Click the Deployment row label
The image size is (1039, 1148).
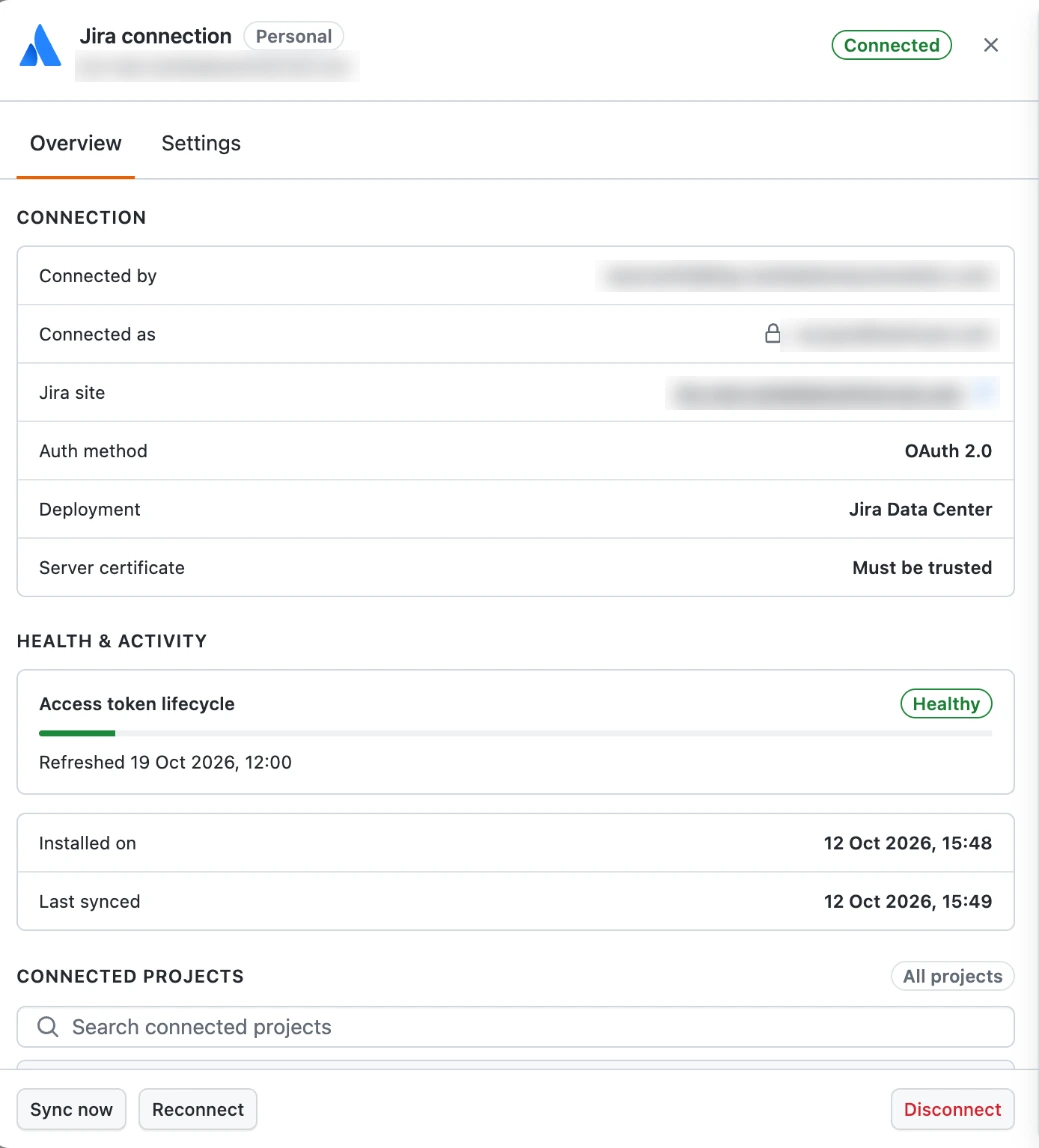(x=89, y=510)
